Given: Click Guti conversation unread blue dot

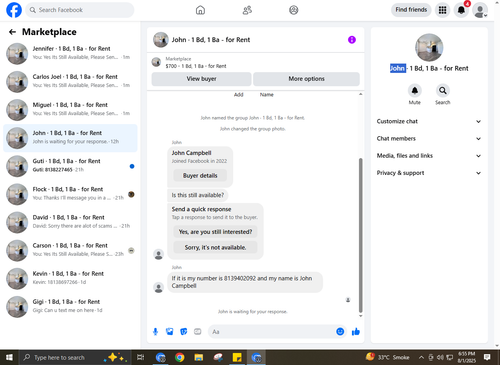Looking at the screenshot, I should 132,166.
